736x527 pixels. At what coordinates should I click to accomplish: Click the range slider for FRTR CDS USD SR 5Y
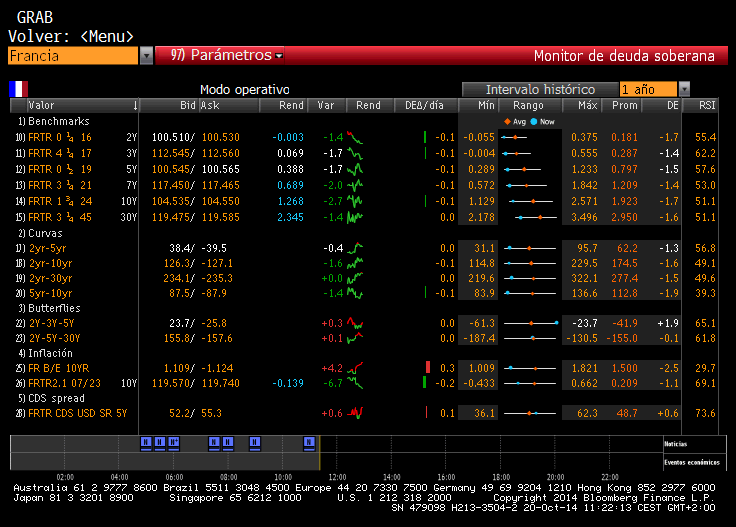529,413
